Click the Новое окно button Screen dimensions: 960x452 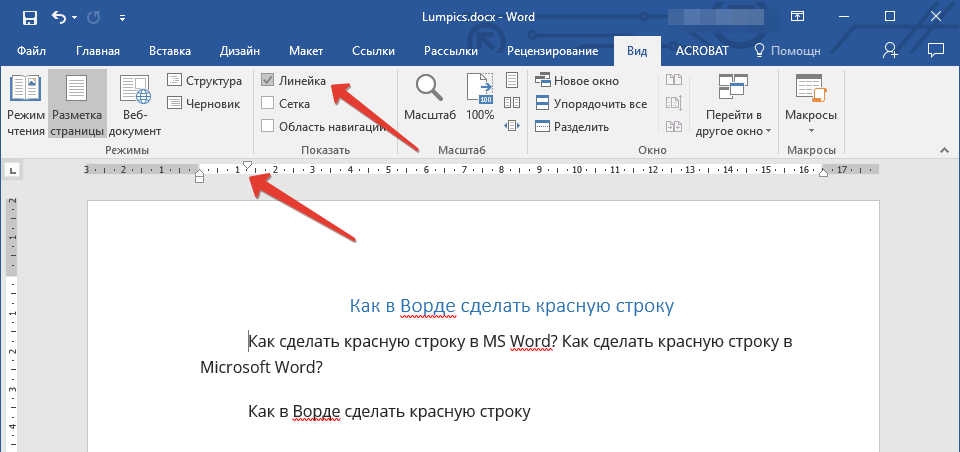coord(577,80)
